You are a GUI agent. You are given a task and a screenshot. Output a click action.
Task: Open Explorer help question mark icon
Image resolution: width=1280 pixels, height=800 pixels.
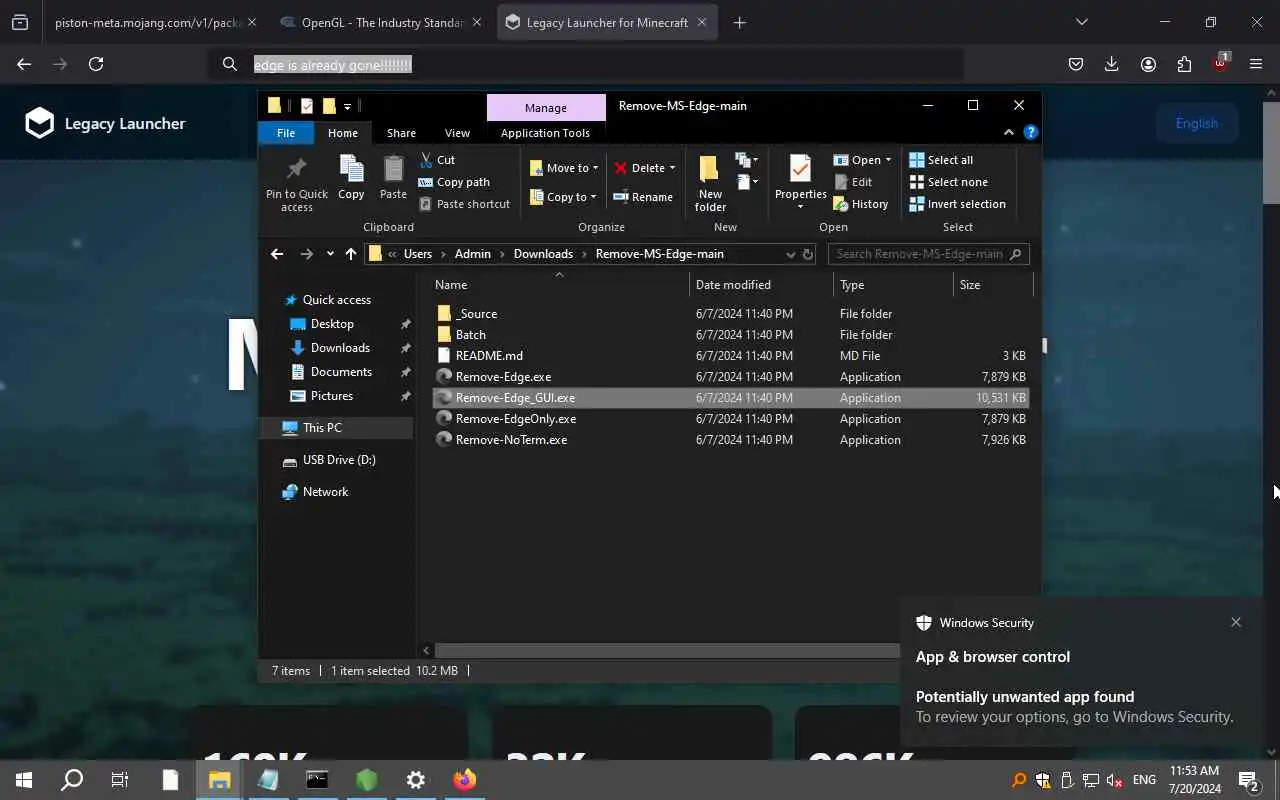coord(1031,132)
